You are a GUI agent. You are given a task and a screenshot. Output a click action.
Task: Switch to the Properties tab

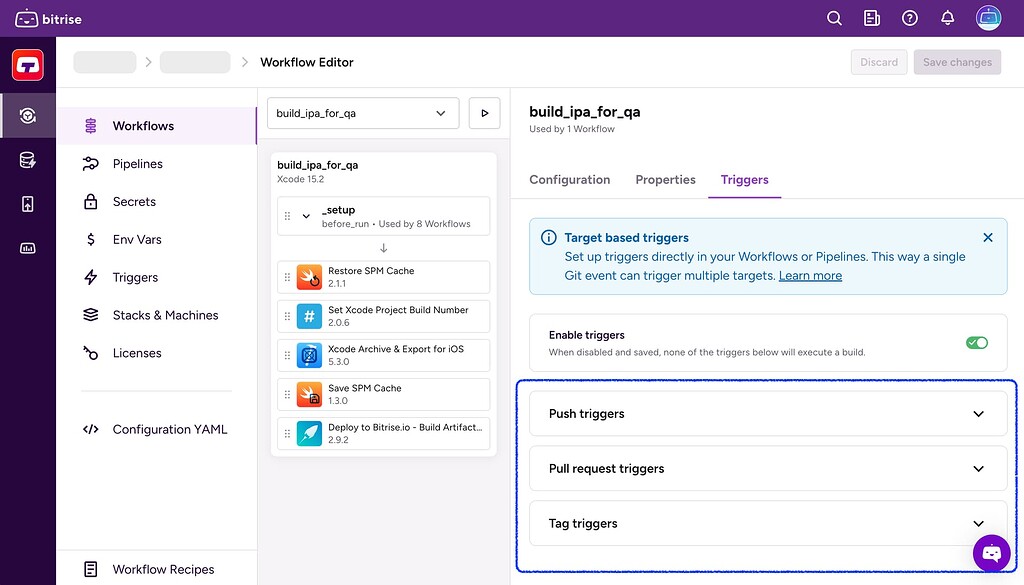[x=665, y=180]
